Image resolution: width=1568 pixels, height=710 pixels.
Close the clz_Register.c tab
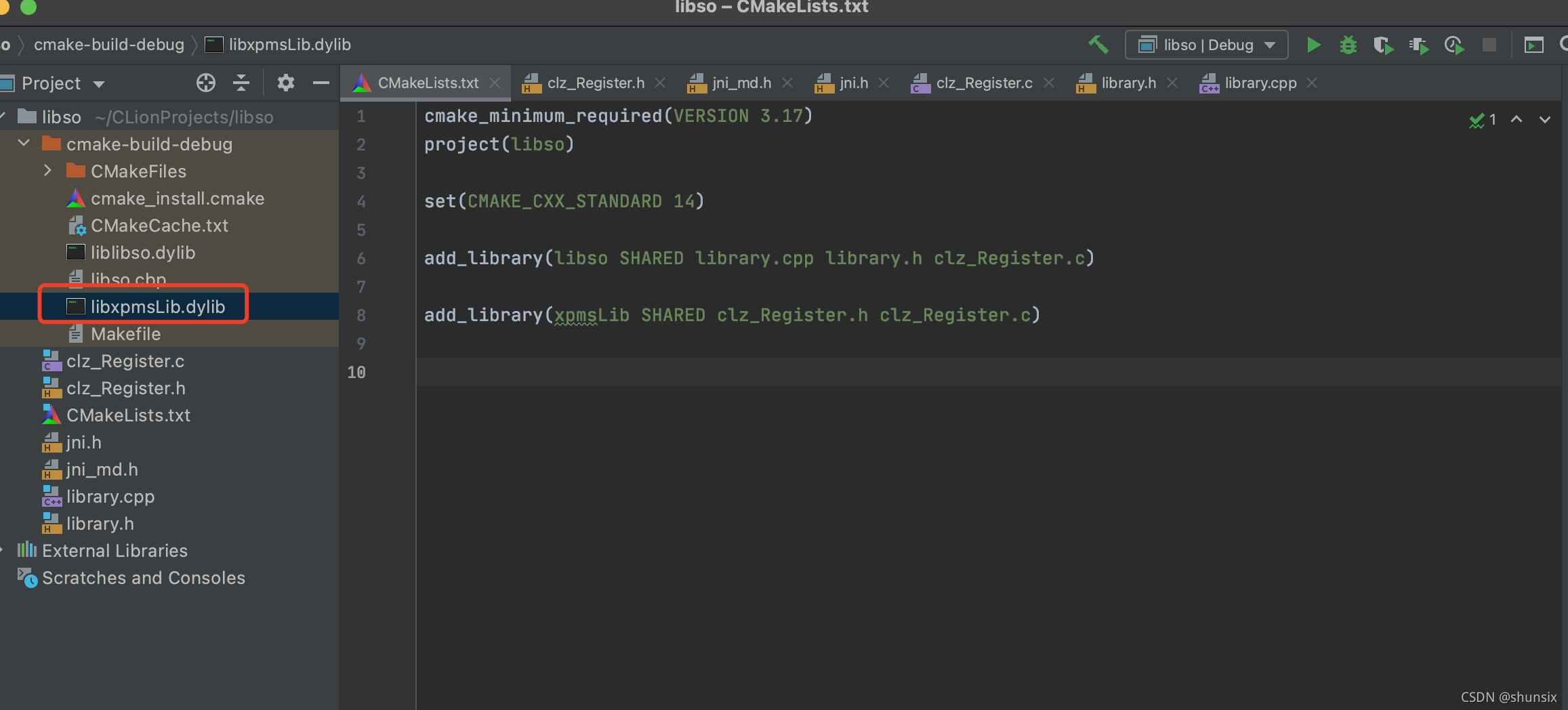click(1049, 83)
